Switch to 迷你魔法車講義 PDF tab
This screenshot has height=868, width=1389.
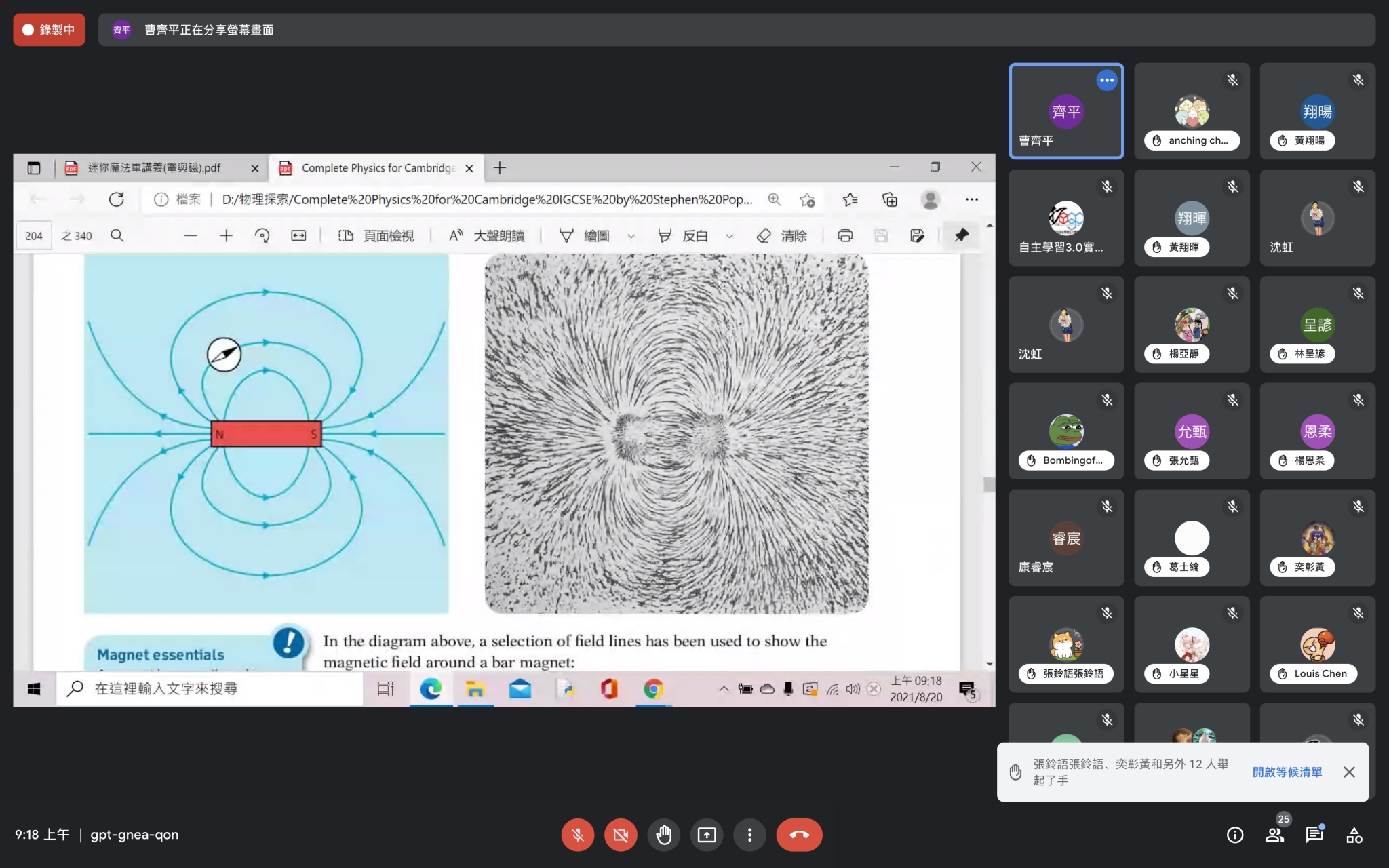(x=155, y=167)
